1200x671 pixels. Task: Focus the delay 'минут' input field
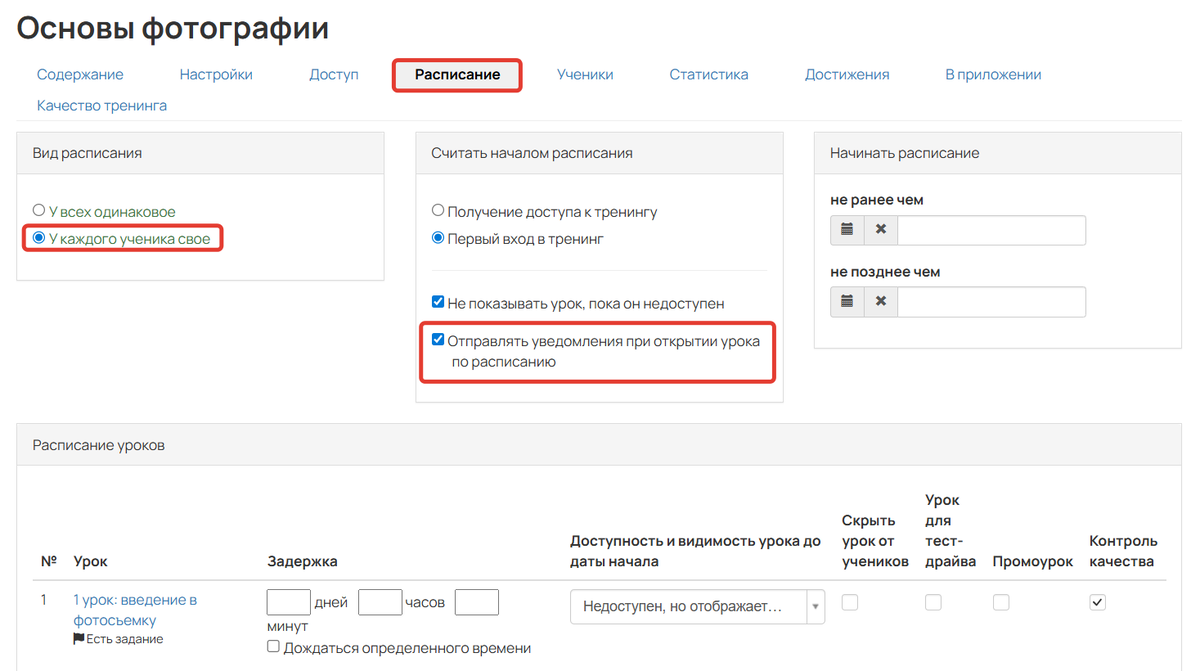pos(477,602)
